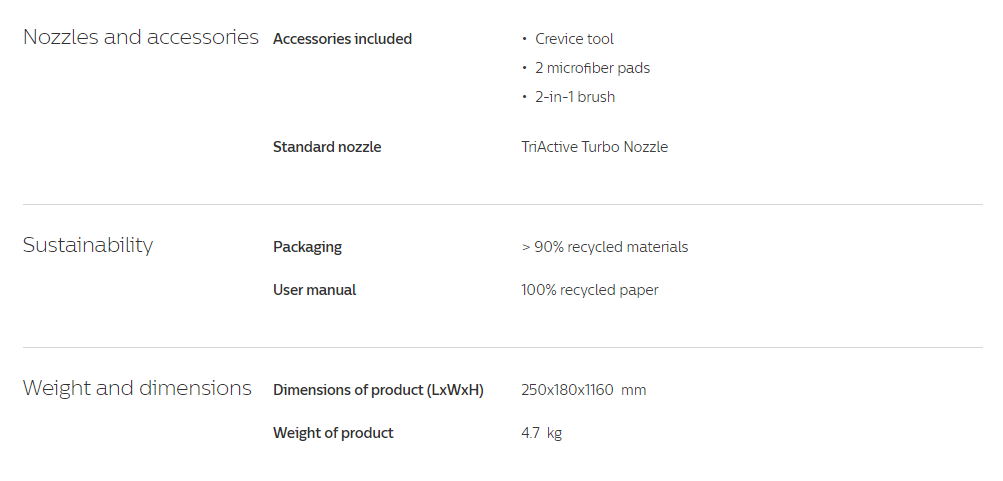
Task: Click the User manual label
Action: coord(314,290)
